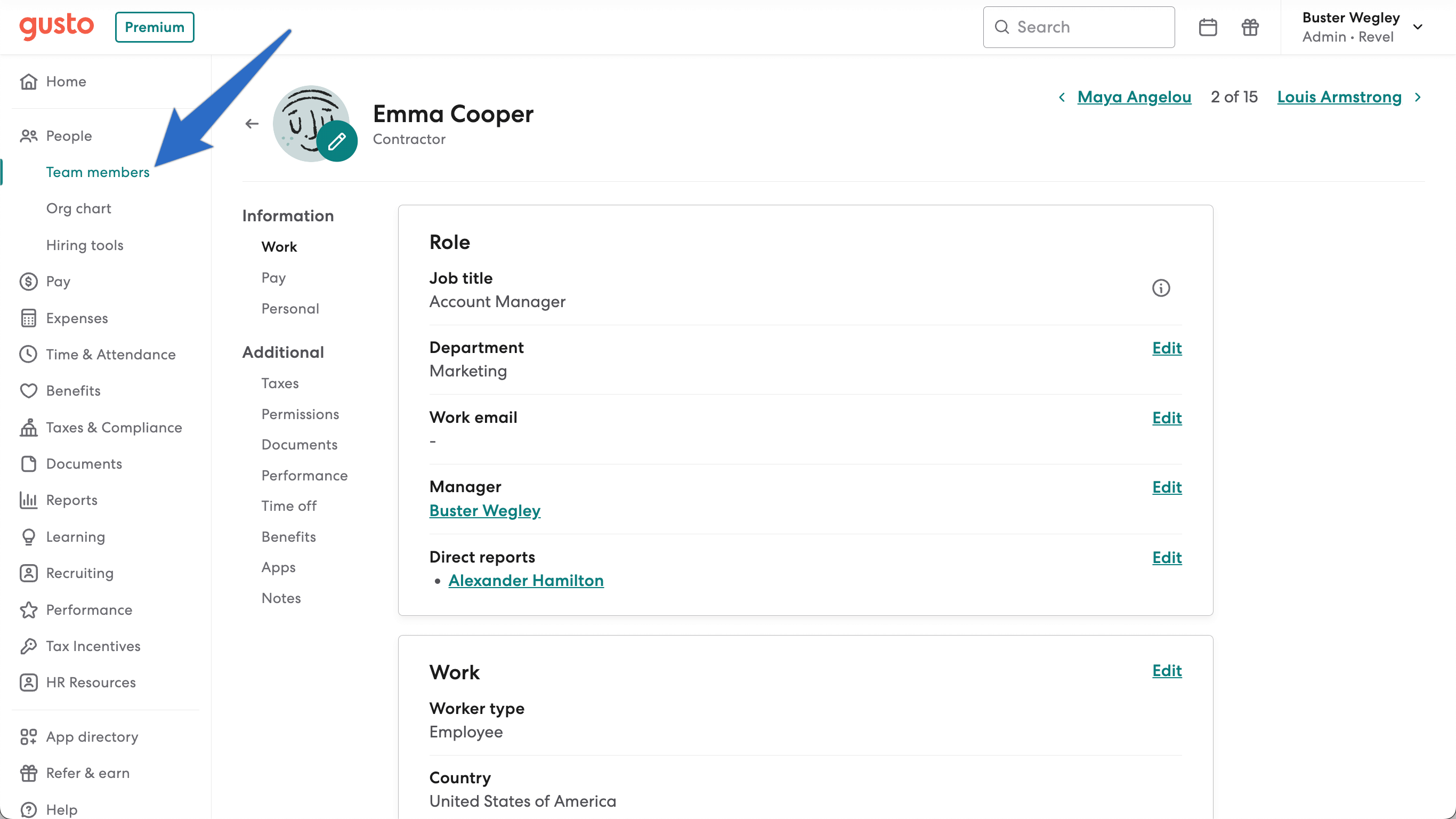Click the calendar icon in top navigation
This screenshot has height=819, width=1456.
tap(1208, 27)
